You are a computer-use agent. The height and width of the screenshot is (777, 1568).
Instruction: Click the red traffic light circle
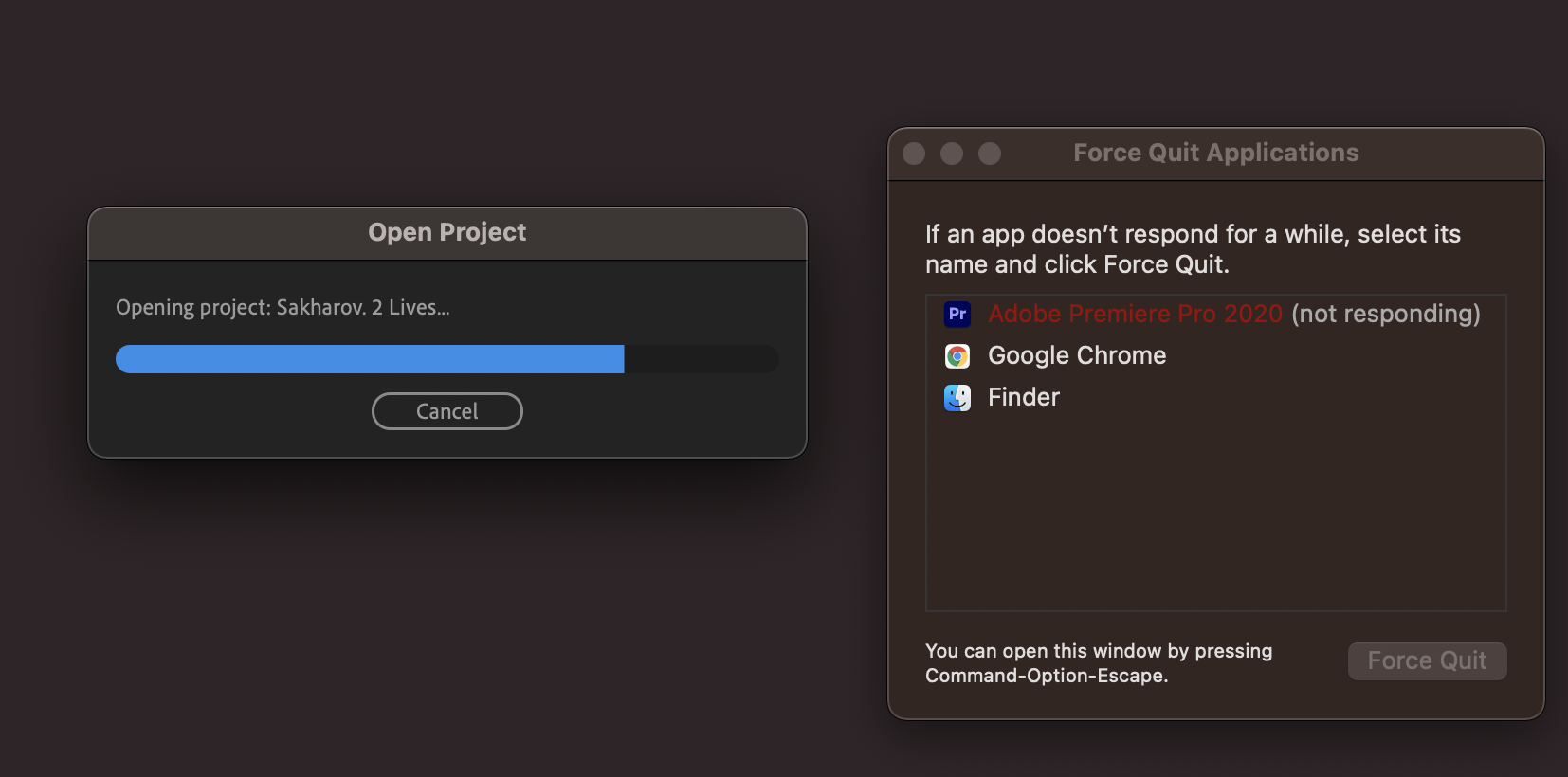click(x=913, y=152)
